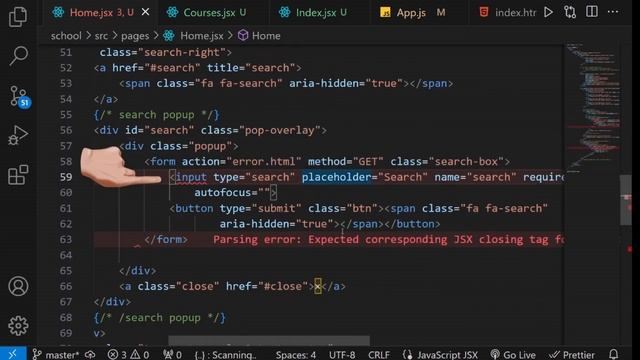Open the Explorer view in activity bar
Viewport: 640px width, 360px height.
[18, 16]
